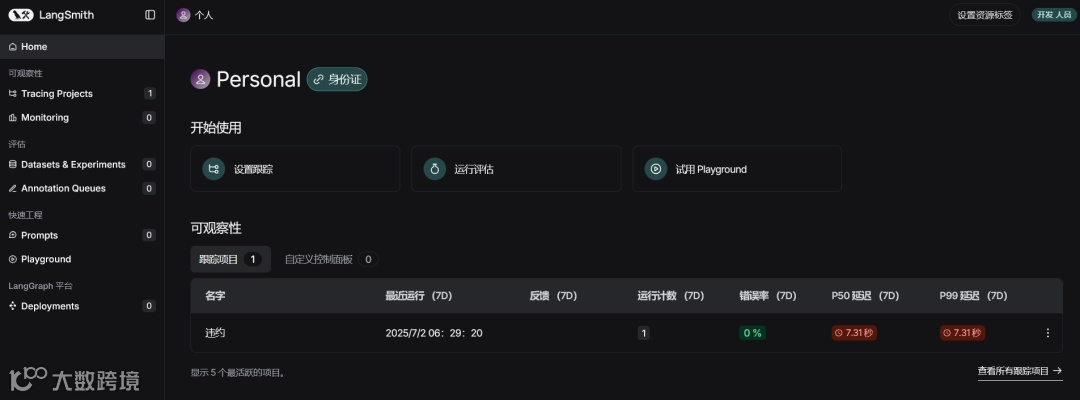
Task: Click the 身份证 ID link button
Action: 338,79
